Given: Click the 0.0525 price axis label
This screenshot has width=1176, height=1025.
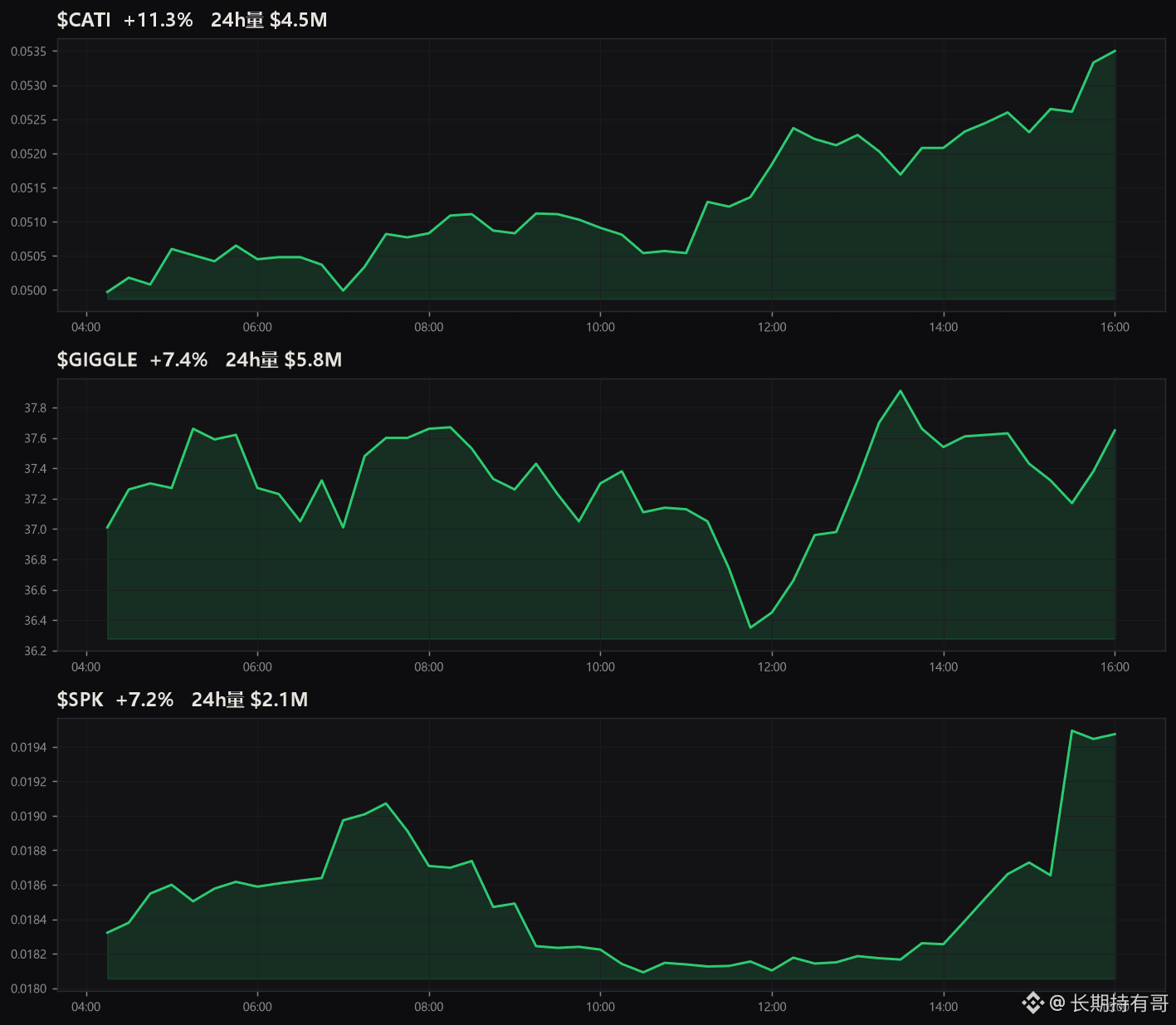Looking at the screenshot, I should pos(28,120).
